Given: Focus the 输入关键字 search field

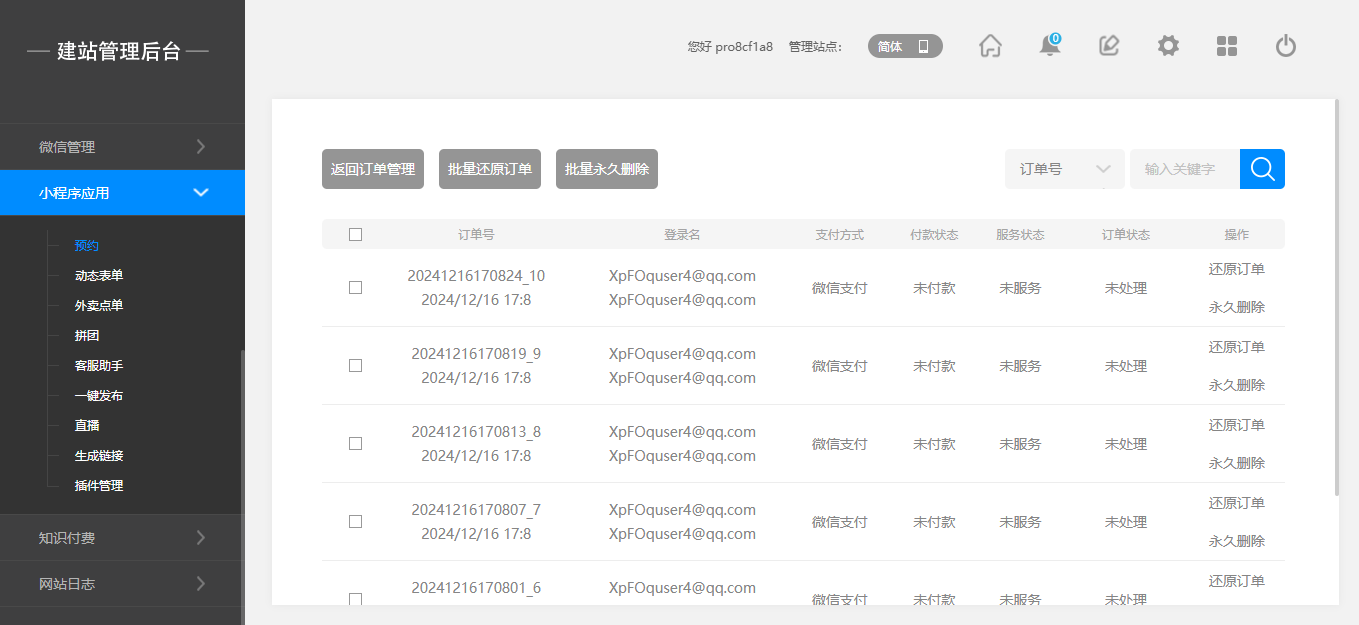Looking at the screenshot, I should [x=1184, y=169].
